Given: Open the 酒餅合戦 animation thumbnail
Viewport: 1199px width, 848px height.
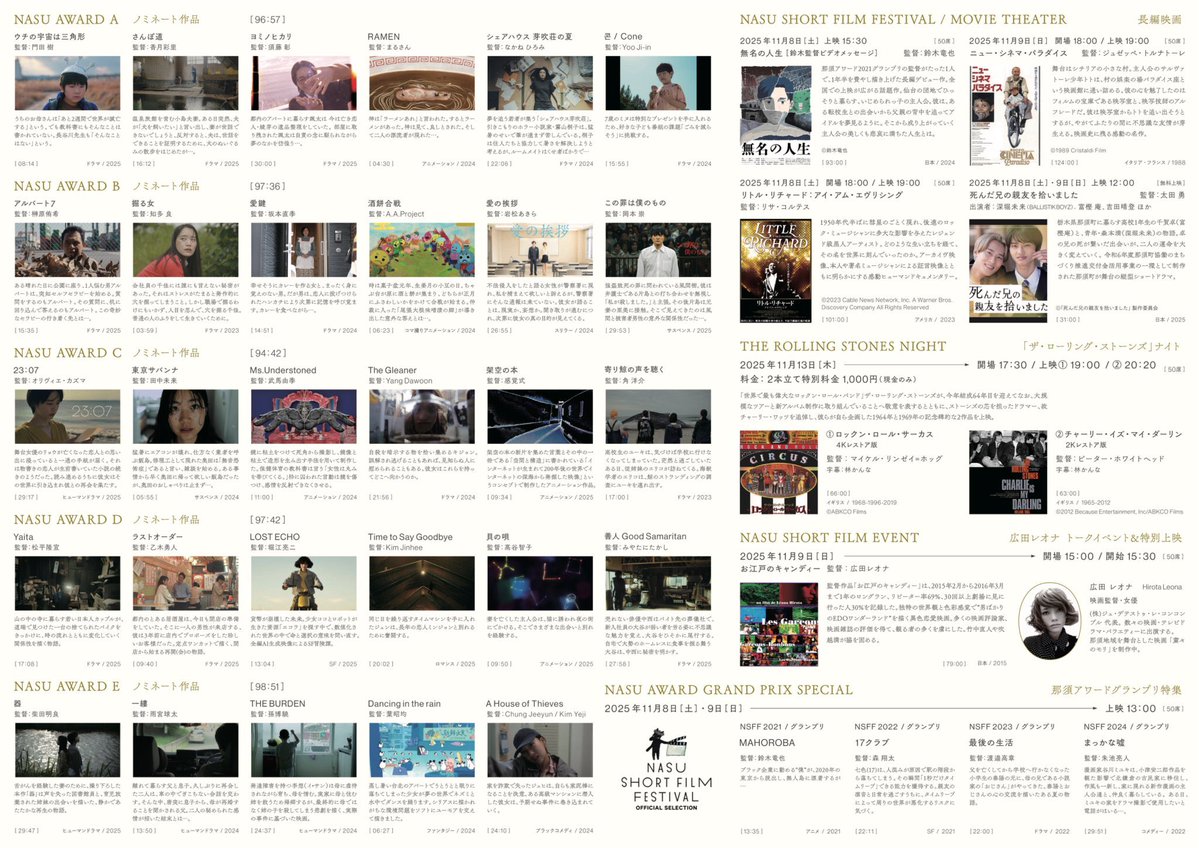Looking at the screenshot, I should (421, 249).
